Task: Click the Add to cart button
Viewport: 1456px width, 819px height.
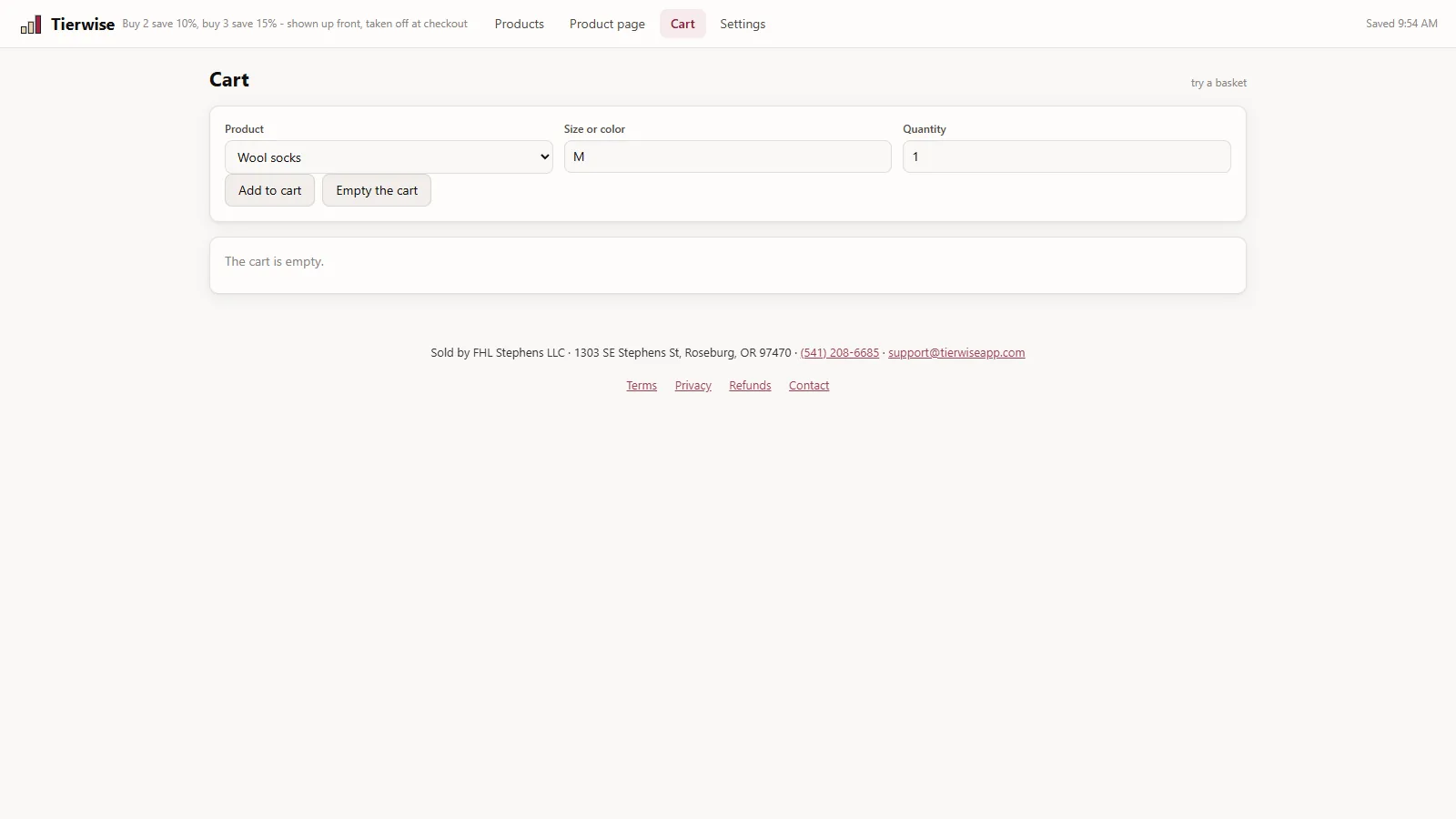Action: [x=269, y=190]
